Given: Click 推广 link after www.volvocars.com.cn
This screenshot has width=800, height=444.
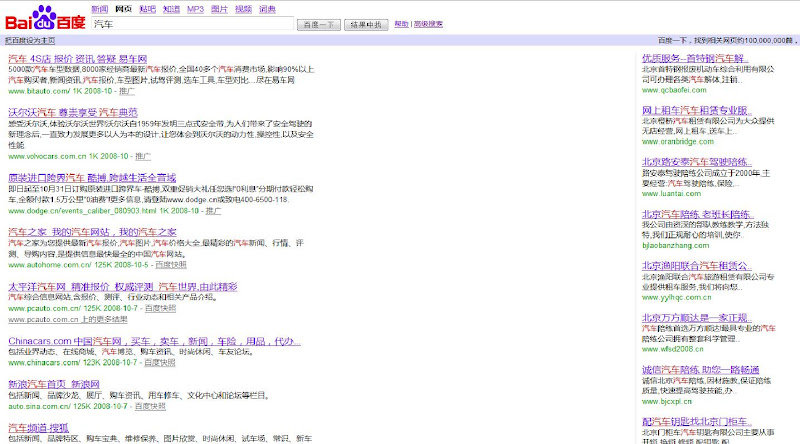Looking at the screenshot, I should click(143, 156).
